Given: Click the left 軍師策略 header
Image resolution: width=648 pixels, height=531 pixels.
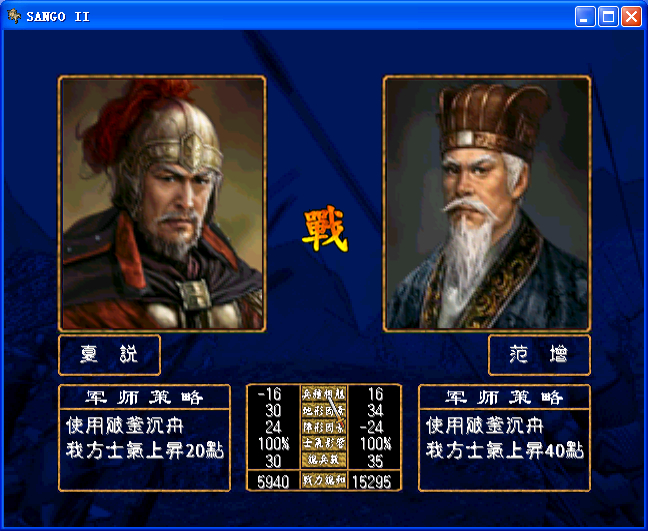Looking at the screenshot, I should [x=145, y=397].
